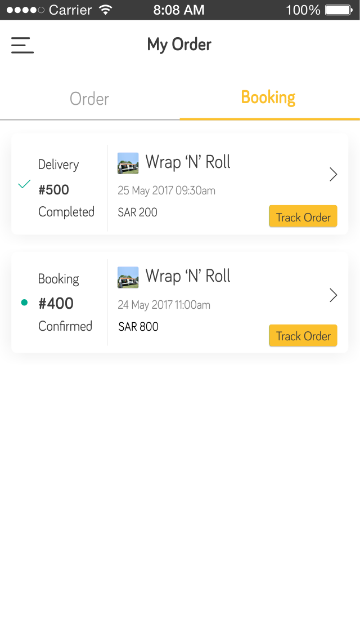Open the Wrap 'N' Roll title in delivery card
This screenshot has width=360, height=640.
point(188,162)
